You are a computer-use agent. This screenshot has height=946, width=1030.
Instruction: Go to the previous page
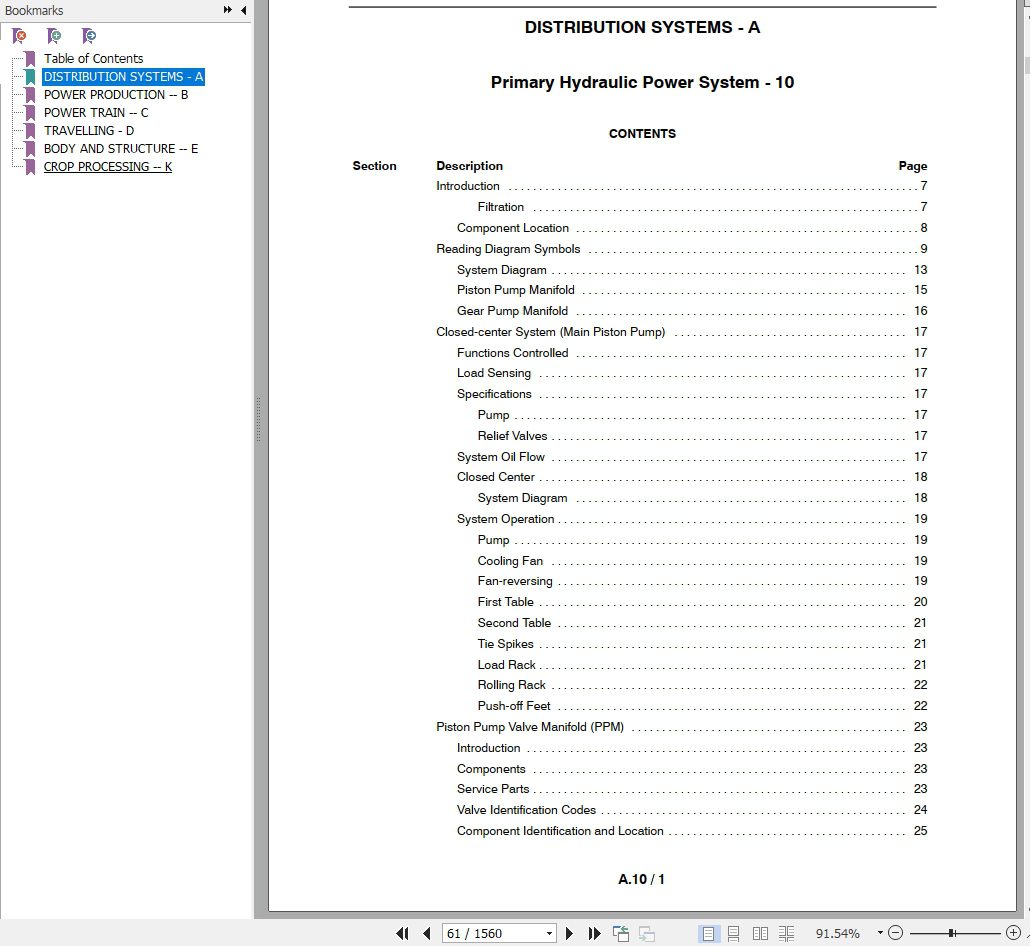coord(427,933)
